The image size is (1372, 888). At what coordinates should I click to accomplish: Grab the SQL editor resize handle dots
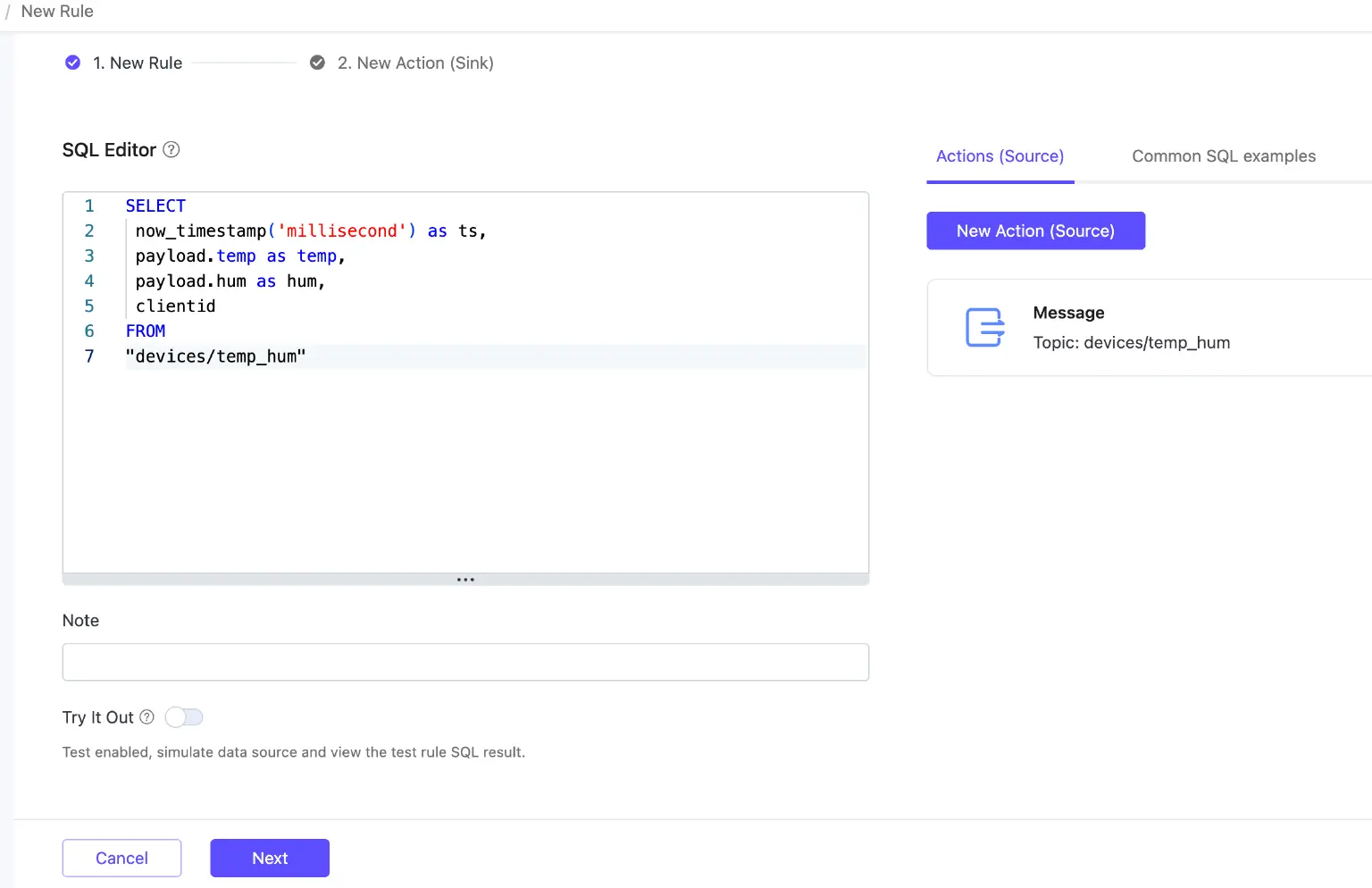click(465, 580)
